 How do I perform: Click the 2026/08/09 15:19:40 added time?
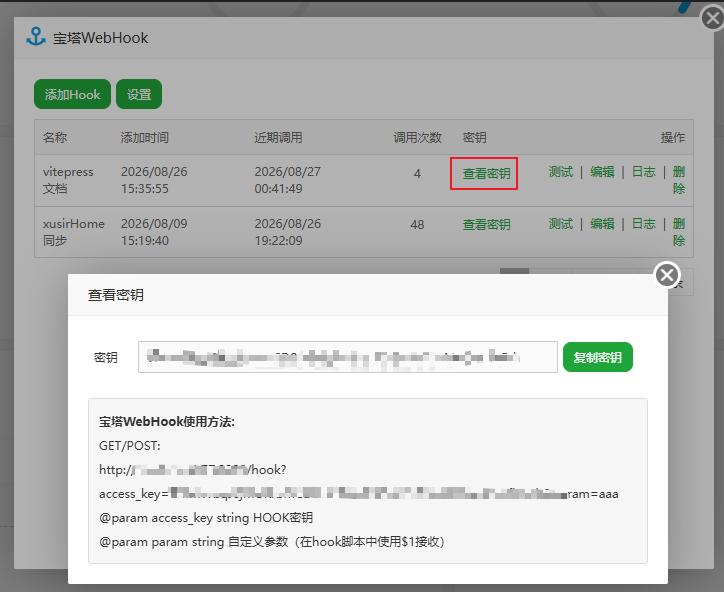tap(154, 232)
